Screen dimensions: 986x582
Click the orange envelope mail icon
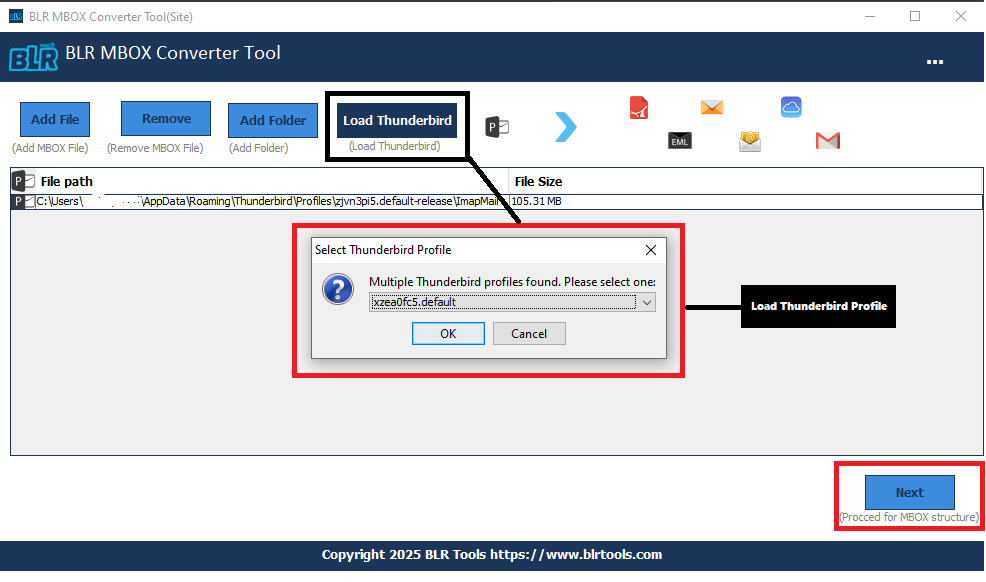coord(712,108)
